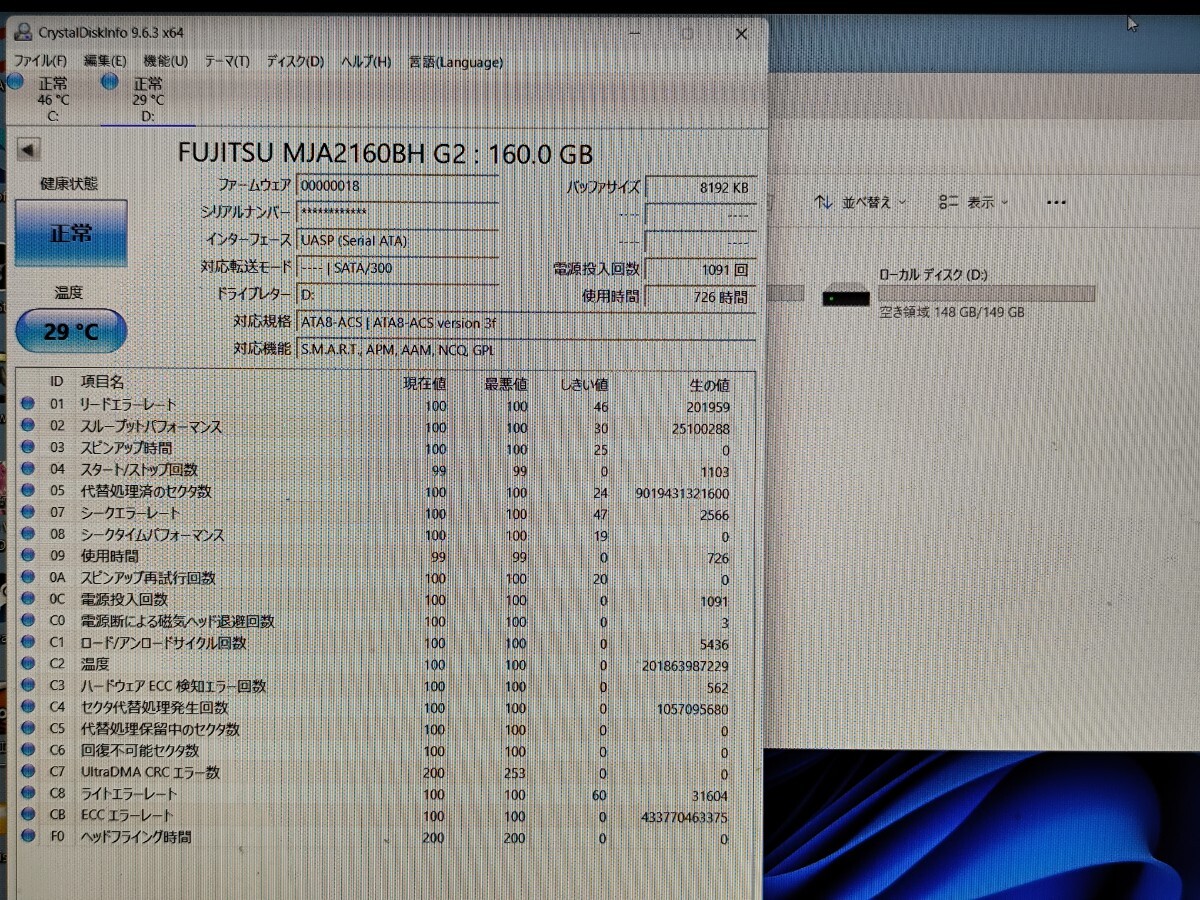The height and width of the screenshot is (900, 1200).
Task: Close the CrystalDiskInfo window
Action: coord(741,34)
